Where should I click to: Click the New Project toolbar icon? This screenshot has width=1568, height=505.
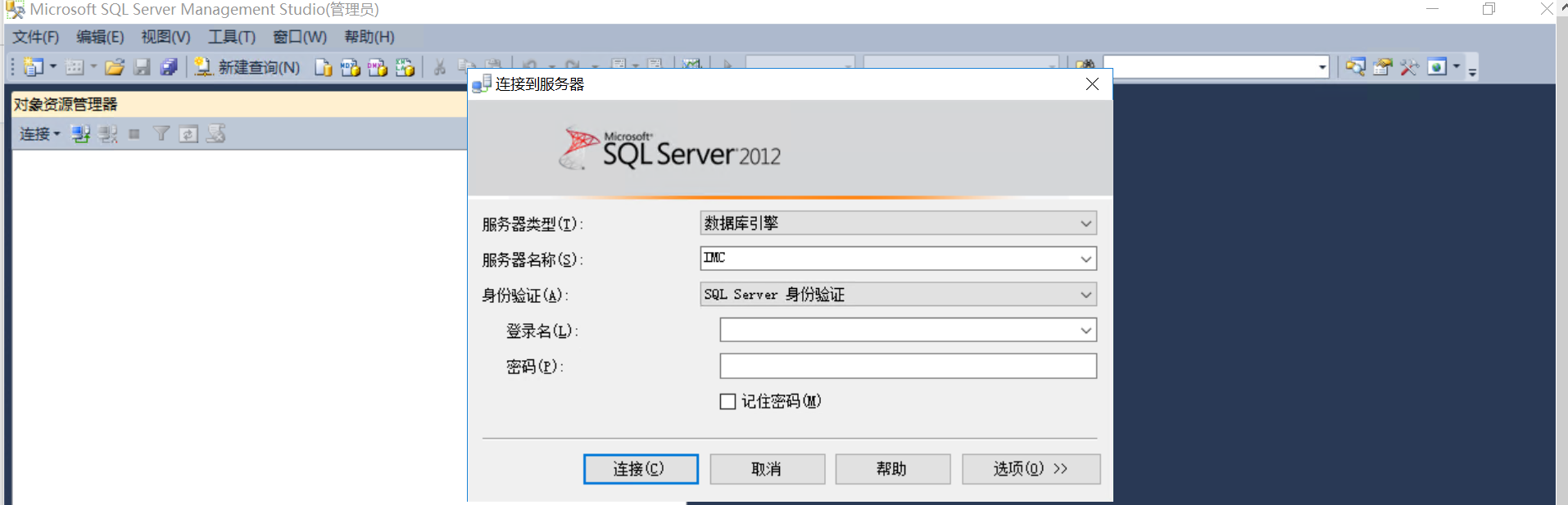[x=34, y=67]
